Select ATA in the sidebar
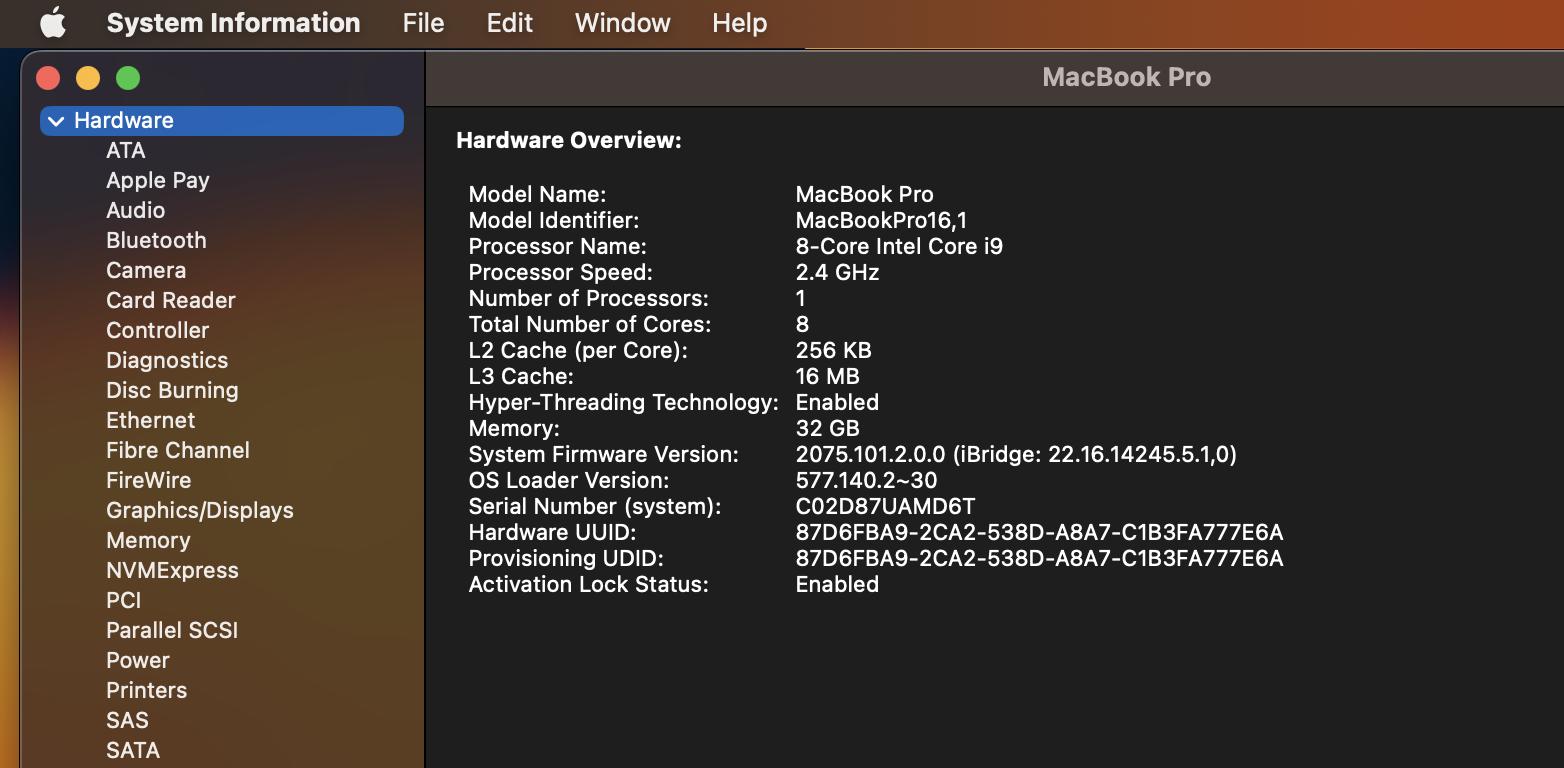 point(126,150)
